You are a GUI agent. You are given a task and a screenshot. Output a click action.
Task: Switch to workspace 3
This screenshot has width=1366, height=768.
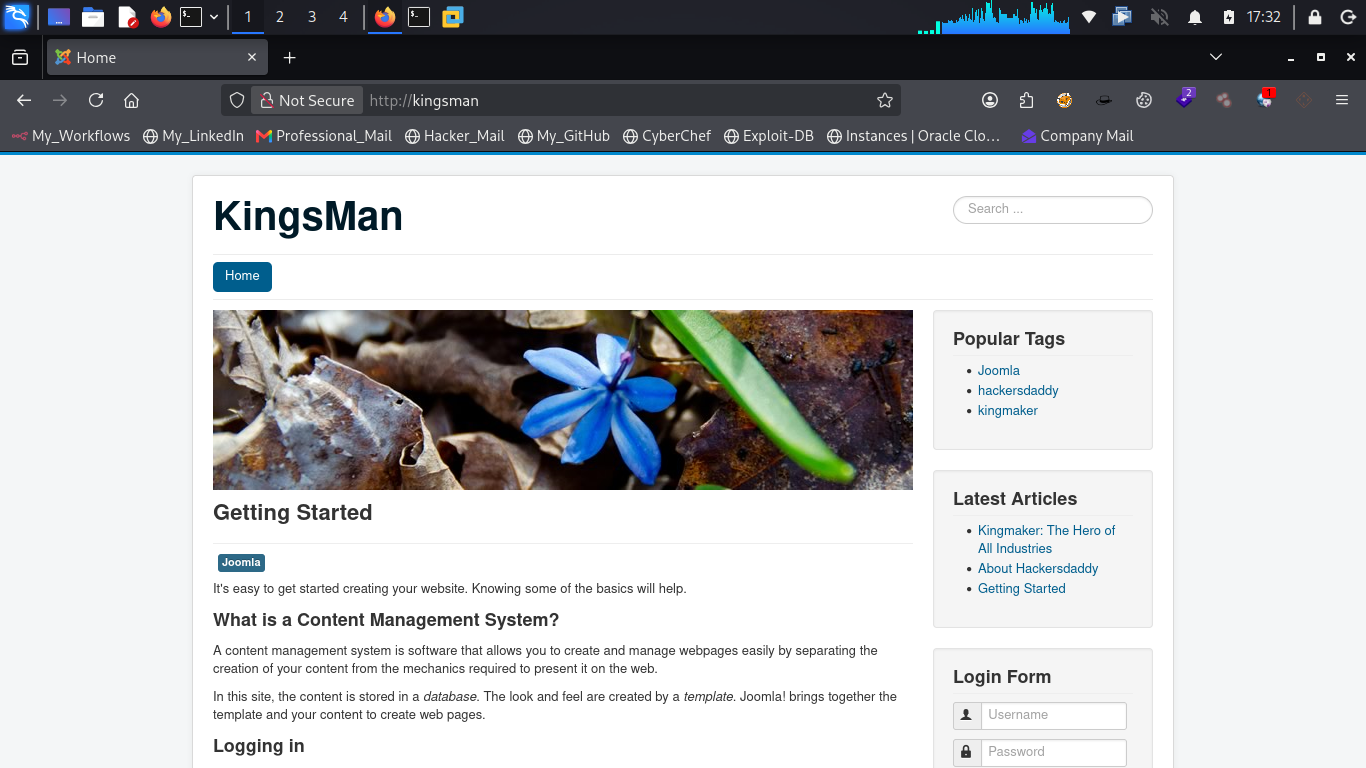click(312, 17)
